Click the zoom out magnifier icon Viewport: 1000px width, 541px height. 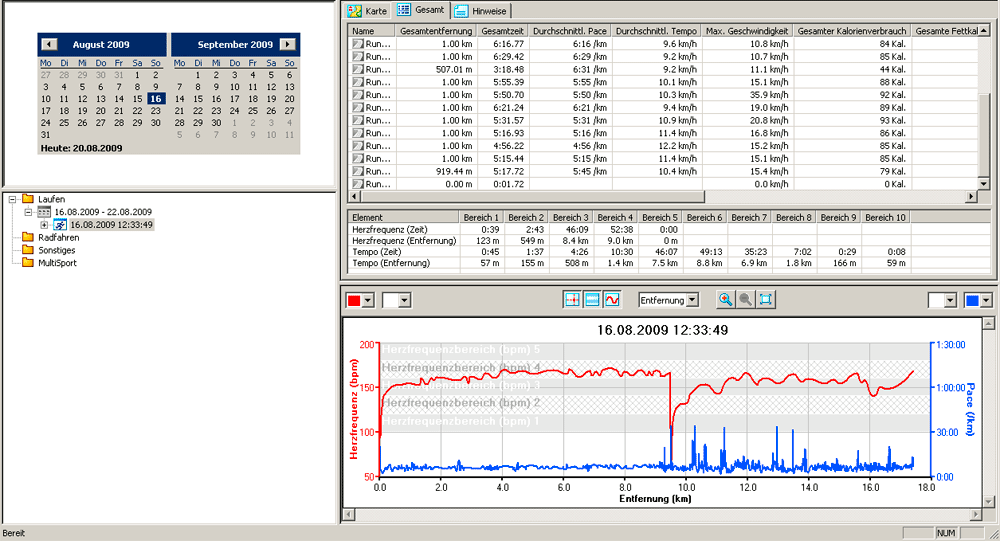coord(745,300)
